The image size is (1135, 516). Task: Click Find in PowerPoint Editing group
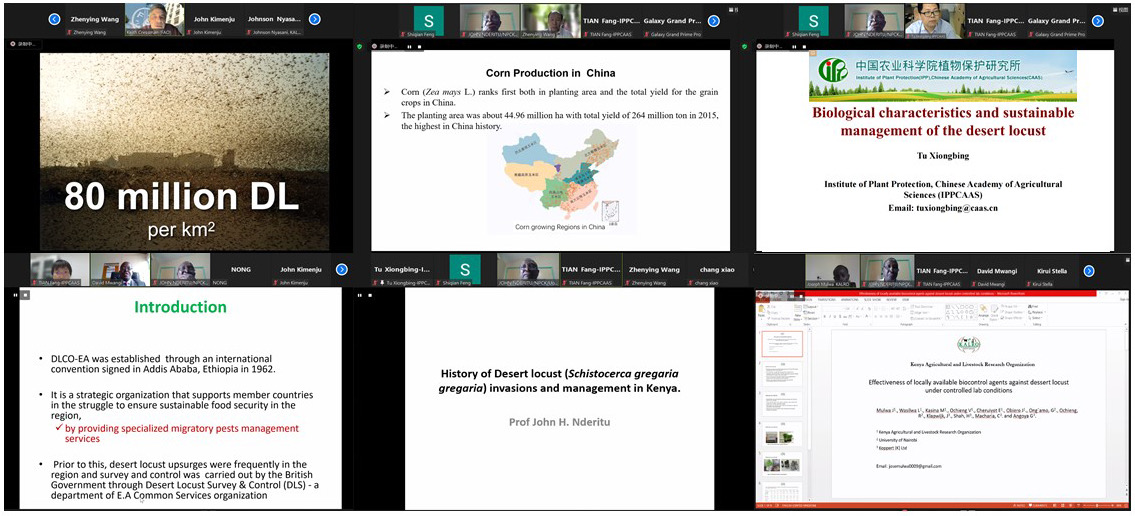tap(1034, 306)
